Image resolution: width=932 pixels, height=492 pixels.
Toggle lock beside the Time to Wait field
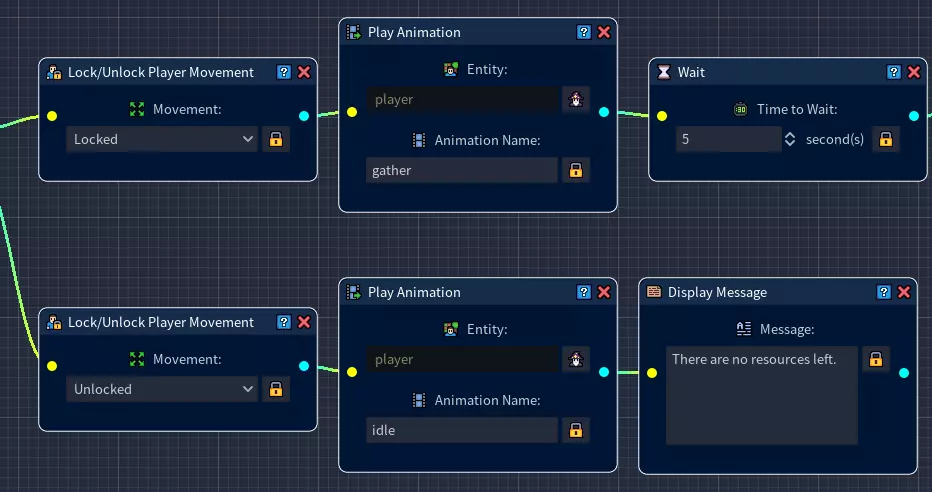click(x=886, y=139)
